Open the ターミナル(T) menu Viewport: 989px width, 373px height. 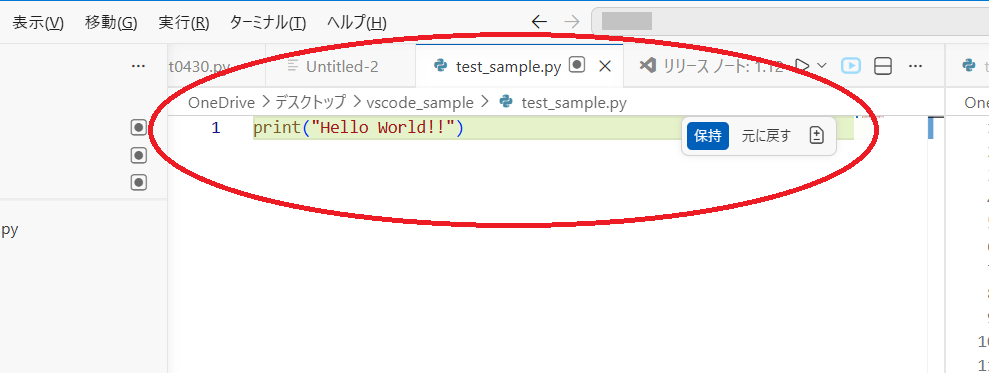pyautogui.click(x=267, y=23)
